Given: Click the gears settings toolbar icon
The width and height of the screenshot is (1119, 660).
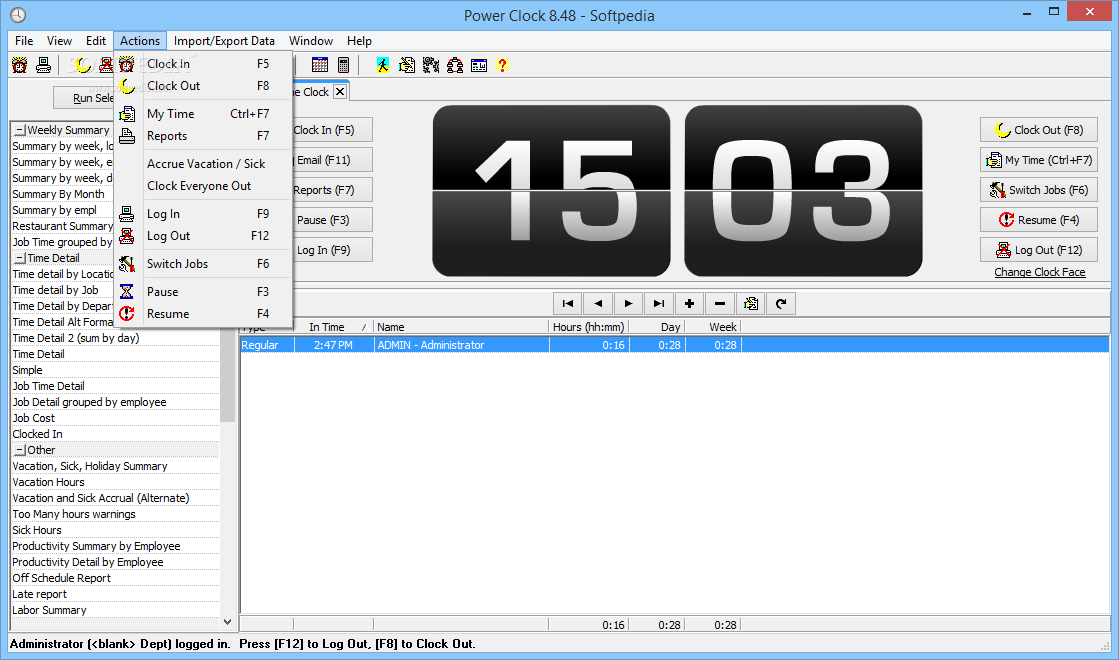Looking at the screenshot, I should pyautogui.click(x=431, y=66).
